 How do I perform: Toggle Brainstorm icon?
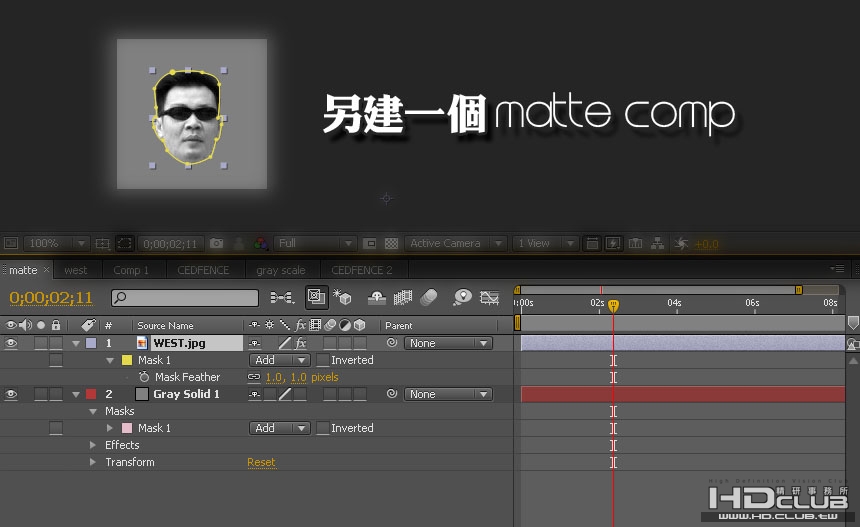[462, 297]
